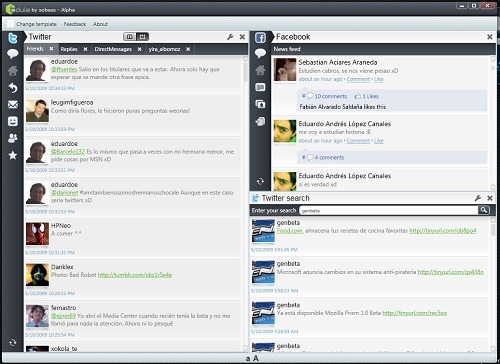Comment on Sebastian Aciares Araneda post
Image resolution: width=500 pixels, height=364 pixels.
[358, 79]
